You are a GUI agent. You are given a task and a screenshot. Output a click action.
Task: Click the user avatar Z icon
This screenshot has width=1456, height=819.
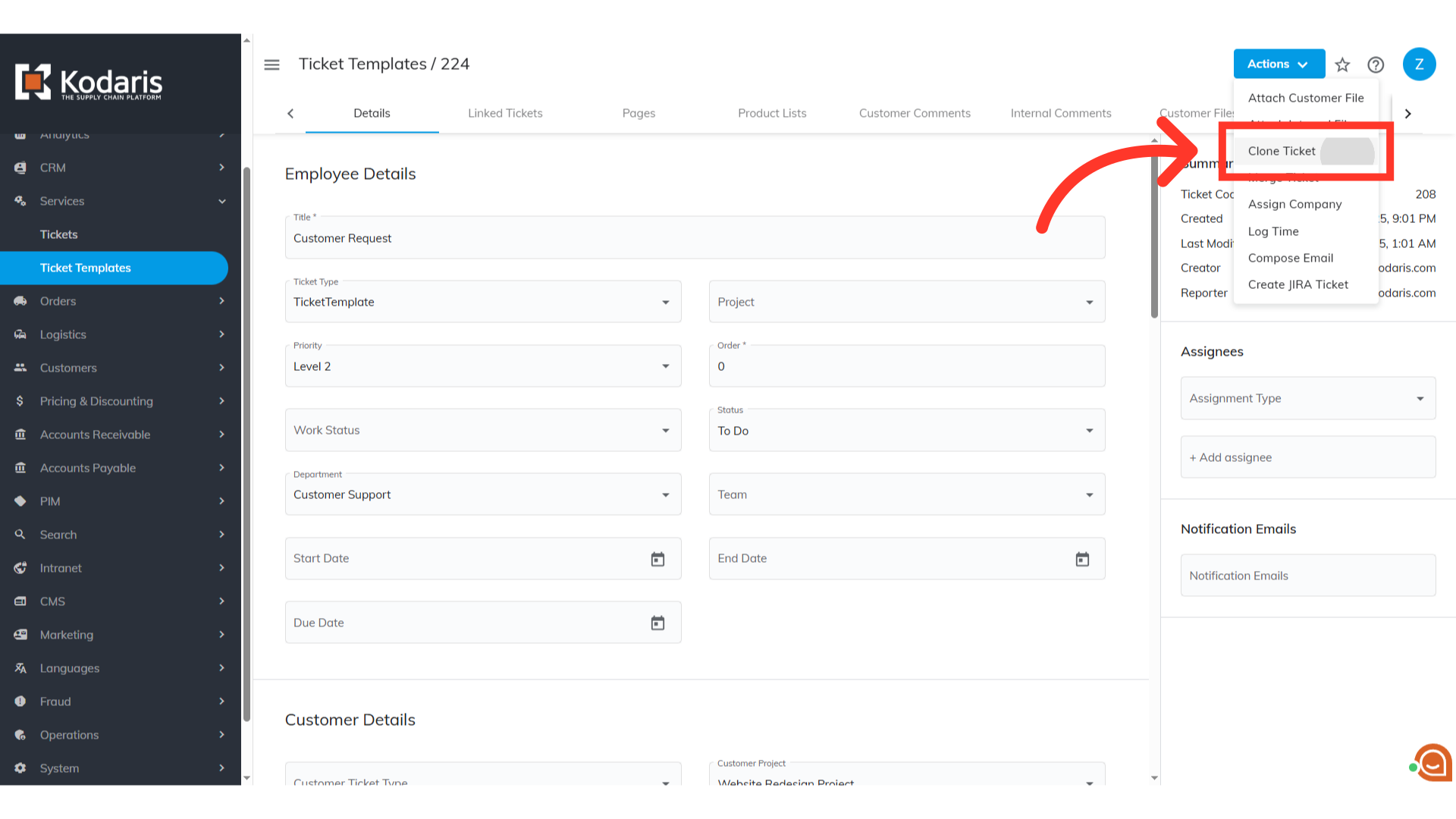point(1419,64)
